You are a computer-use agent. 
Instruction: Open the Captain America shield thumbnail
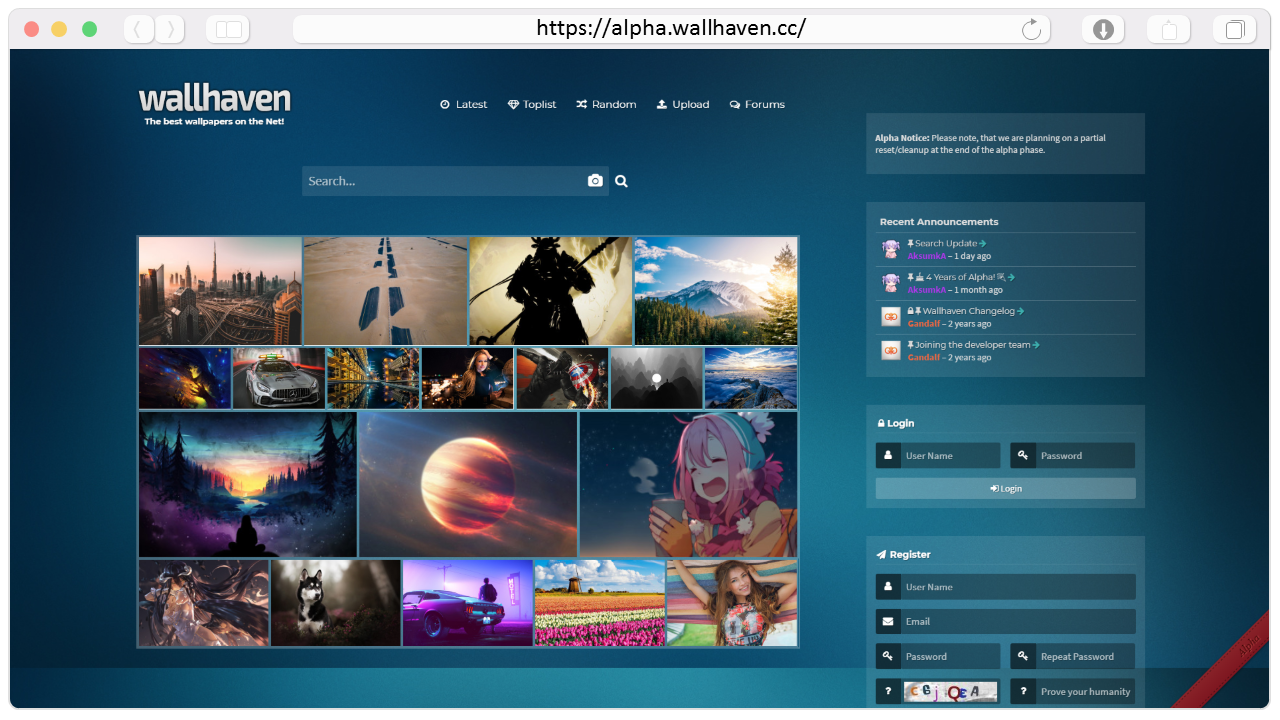pyautogui.click(x=562, y=378)
